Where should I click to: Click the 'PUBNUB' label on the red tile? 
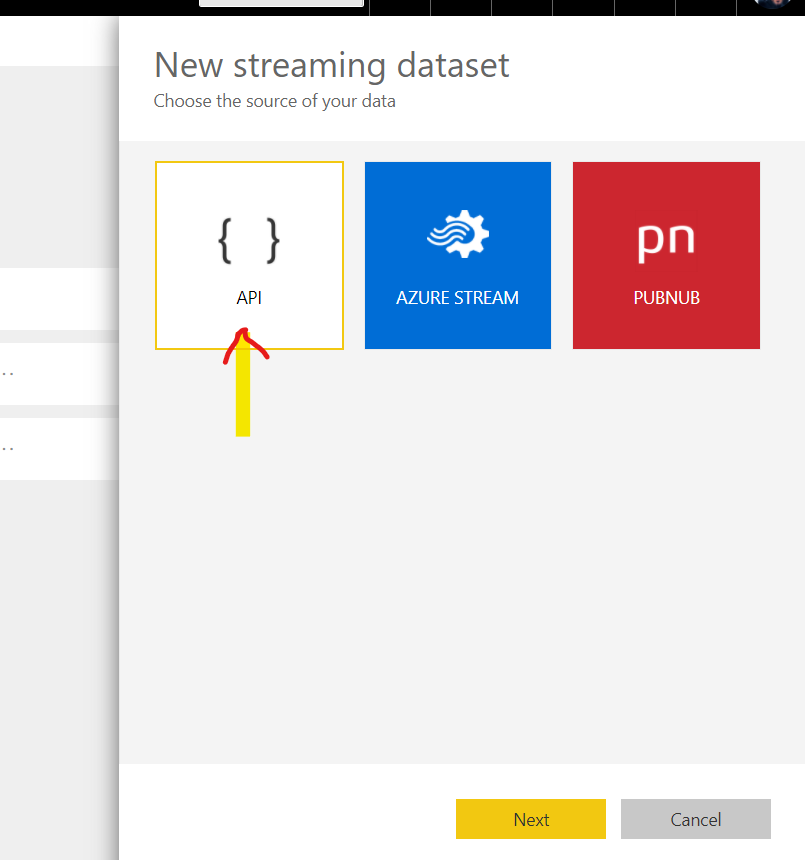coord(665,297)
